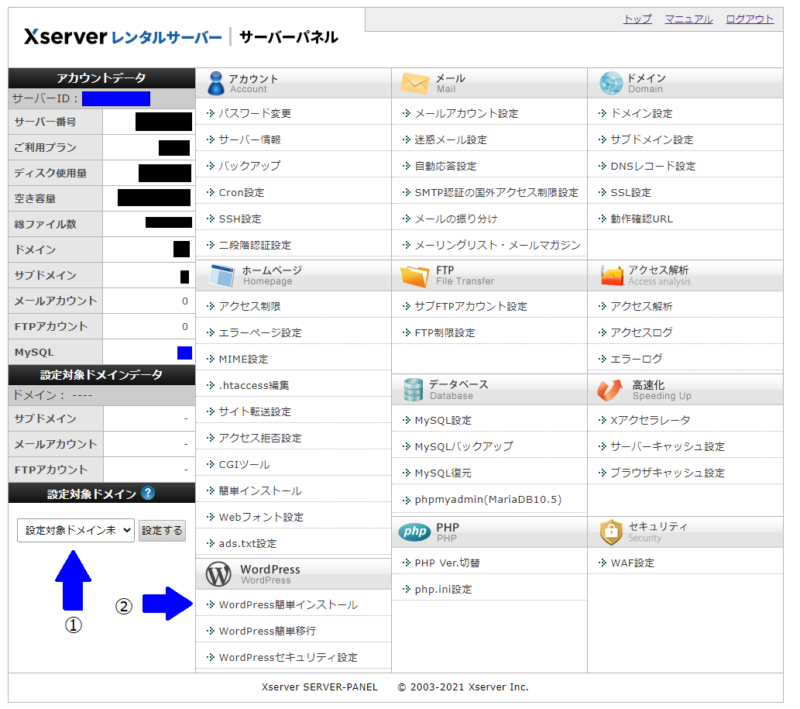Click the blue help question mark icon
This screenshot has width=800, height=709.
[148, 493]
